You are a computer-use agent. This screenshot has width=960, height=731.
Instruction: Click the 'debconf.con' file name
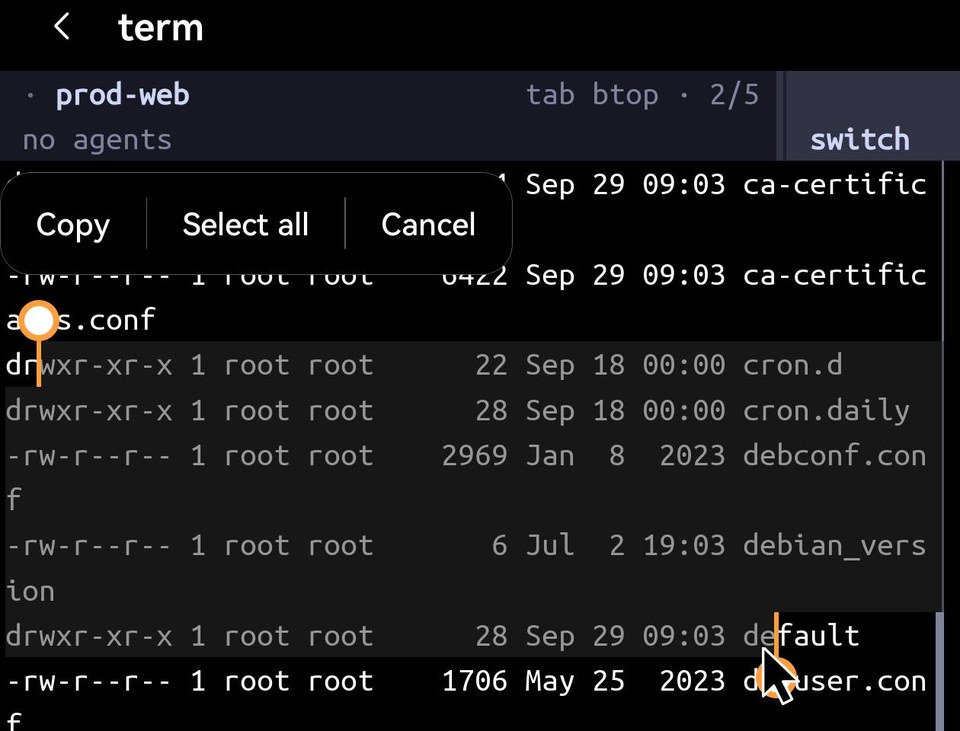click(x=834, y=456)
